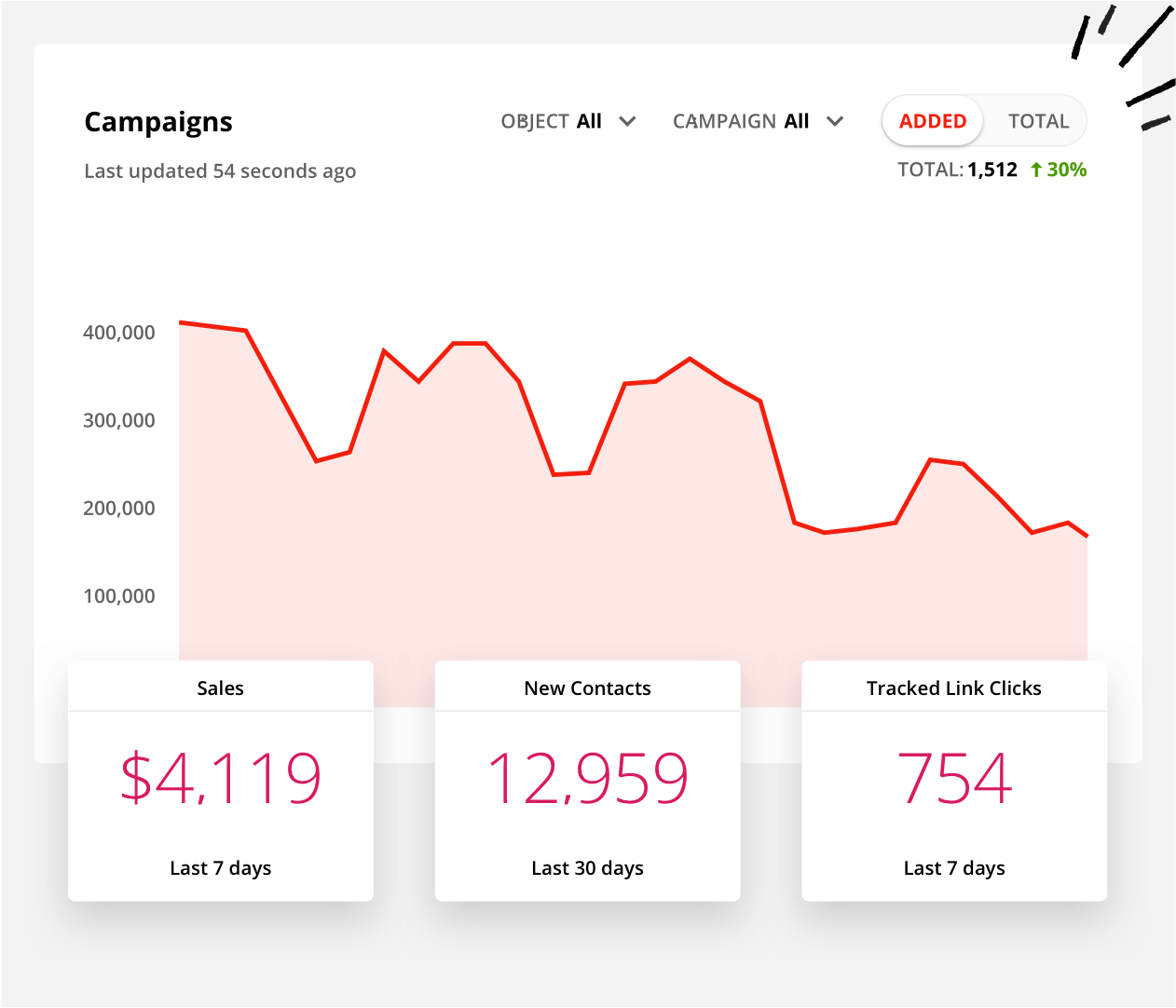Click the $4,119 sales figure
The width and height of the screenshot is (1176, 1008).
pyautogui.click(x=221, y=778)
